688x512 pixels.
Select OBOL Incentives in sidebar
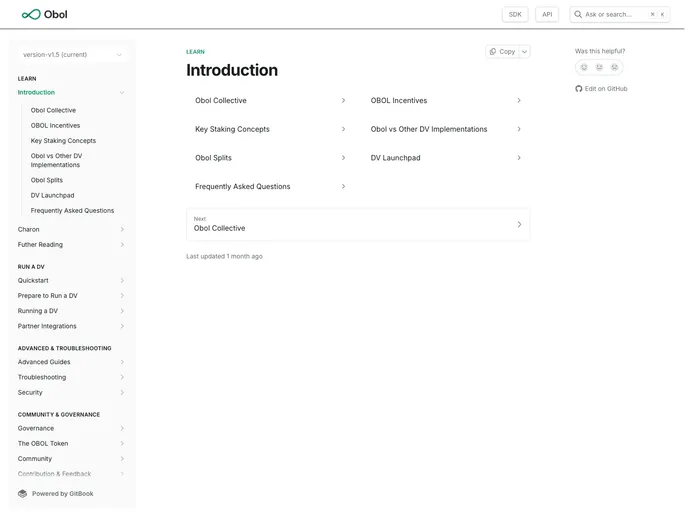[x=55, y=125]
